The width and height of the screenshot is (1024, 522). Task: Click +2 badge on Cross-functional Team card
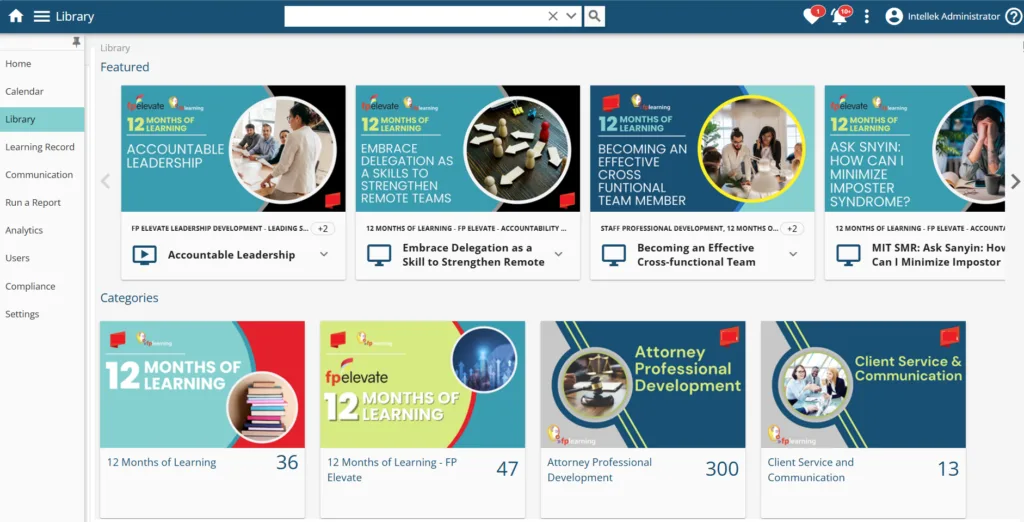792,229
